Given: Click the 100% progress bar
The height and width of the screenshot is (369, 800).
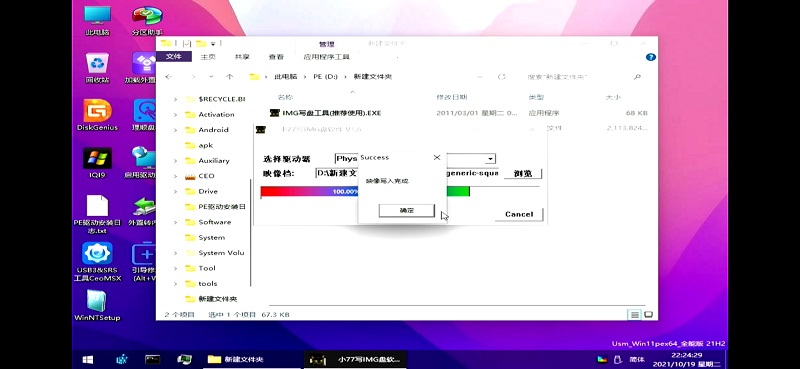Looking at the screenshot, I should coord(365,192).
